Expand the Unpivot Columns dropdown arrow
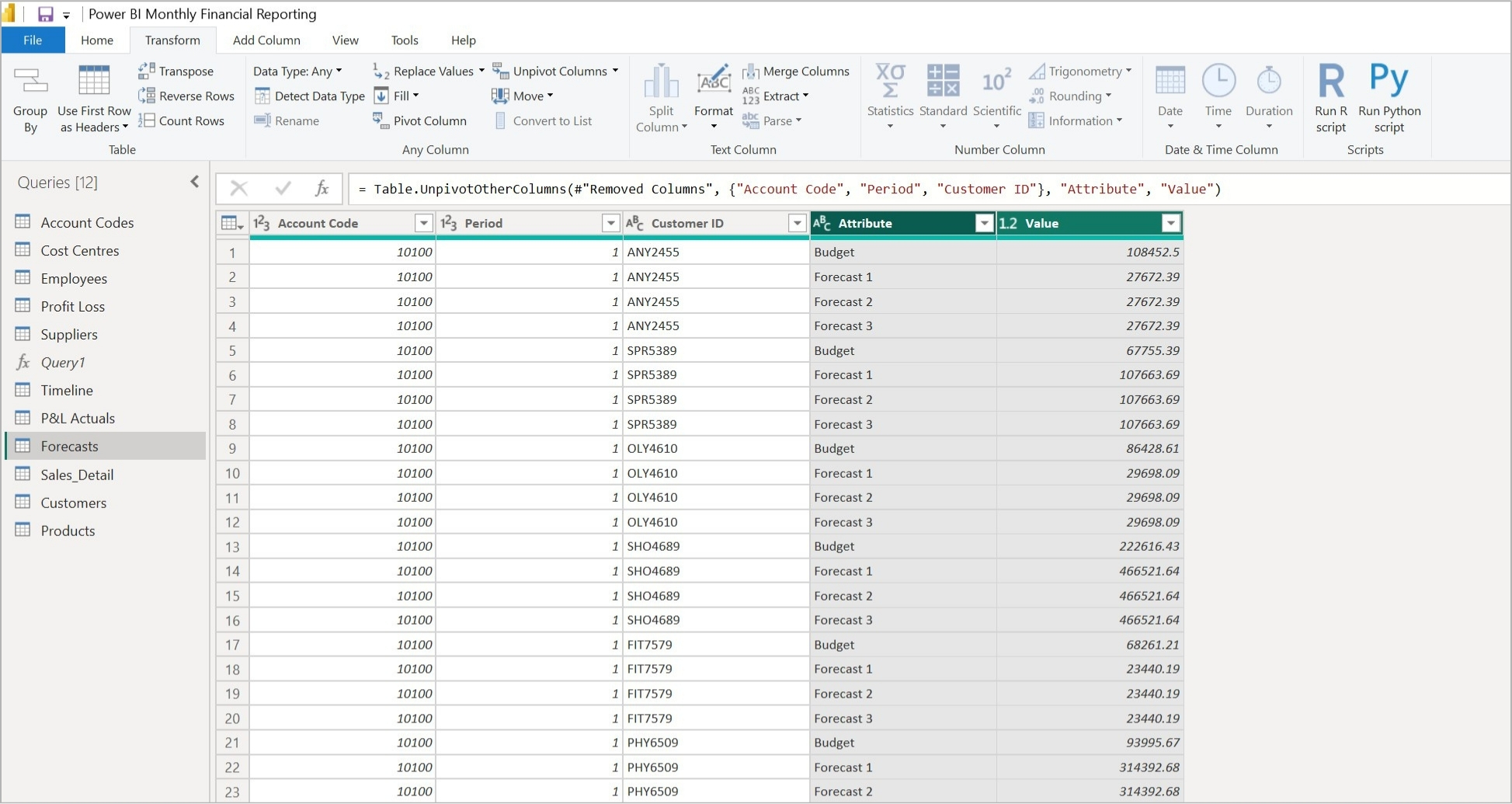 tap(615, 71)
